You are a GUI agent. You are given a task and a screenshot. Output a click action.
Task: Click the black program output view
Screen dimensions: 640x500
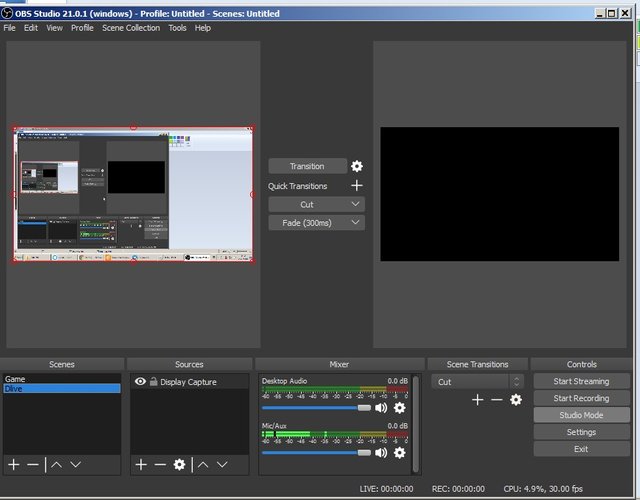pos(500,194)
